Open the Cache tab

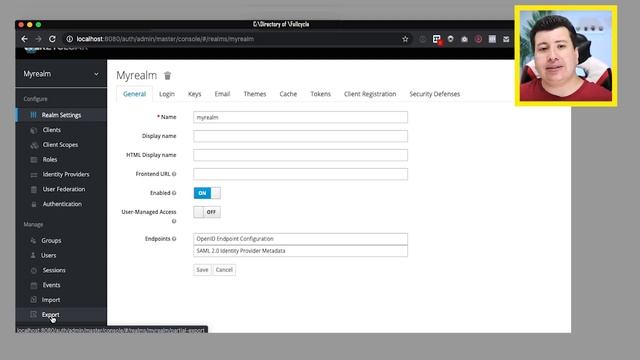coord(288,94)
